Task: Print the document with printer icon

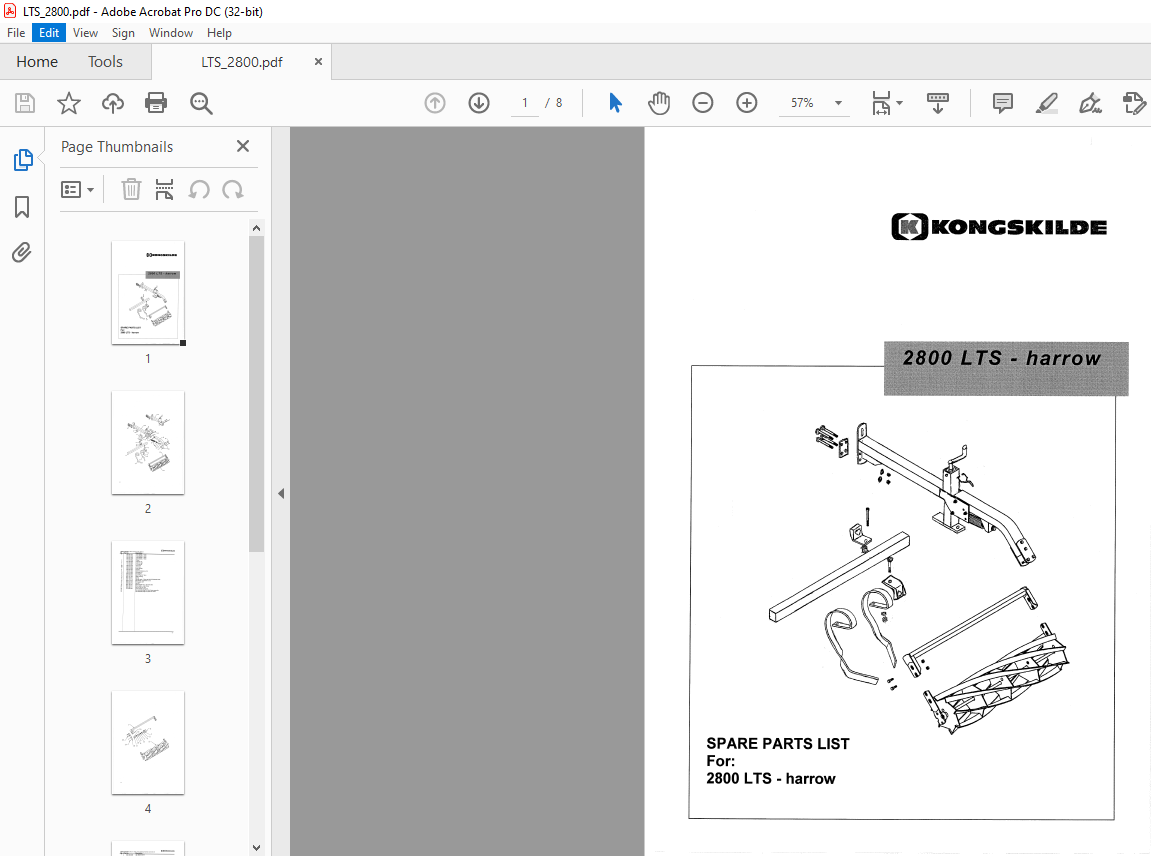Action: 156,103
